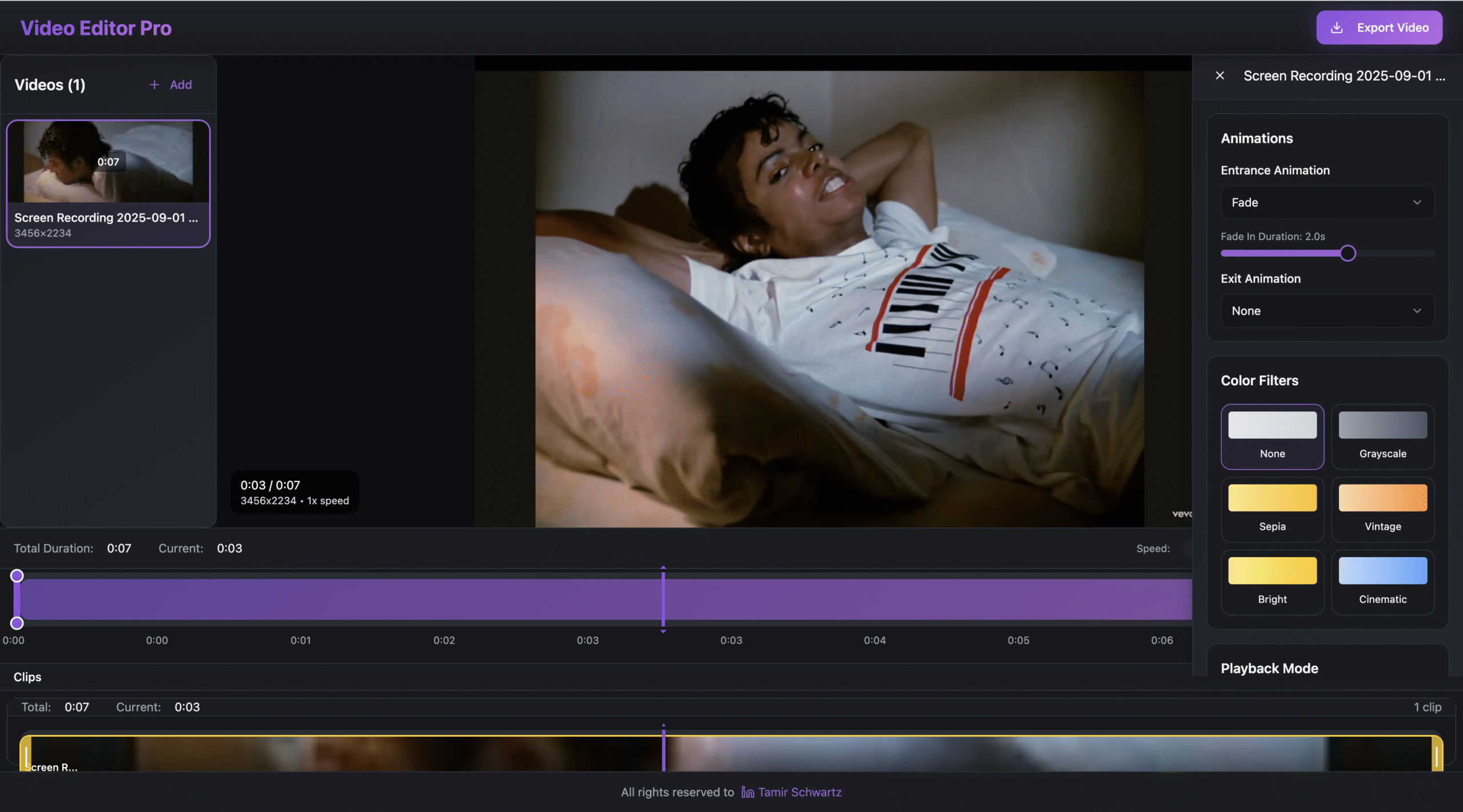Screen dimensions: 1463x812
Task: Open the Entrance Animation dropdown showing Fade
Action: [1327, 202]
